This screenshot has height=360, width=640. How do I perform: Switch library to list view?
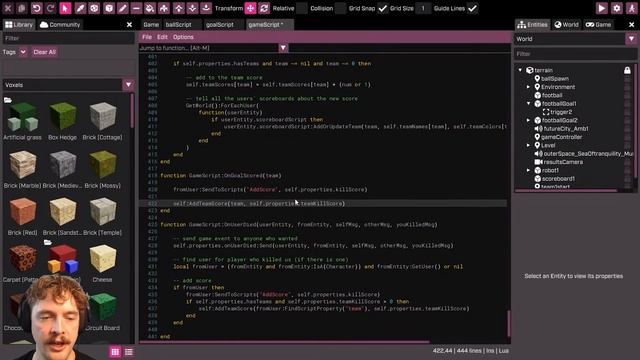(x=129, y=352)
